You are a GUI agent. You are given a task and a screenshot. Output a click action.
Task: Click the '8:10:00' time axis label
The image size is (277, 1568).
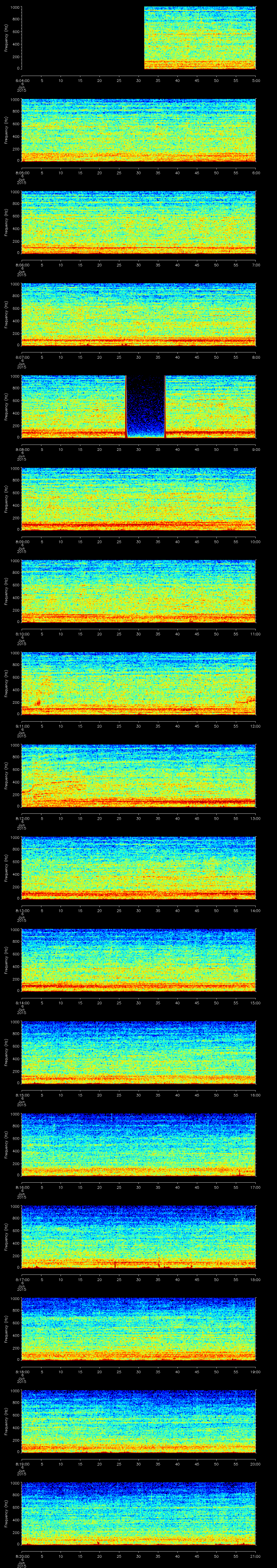coord(22,634)
